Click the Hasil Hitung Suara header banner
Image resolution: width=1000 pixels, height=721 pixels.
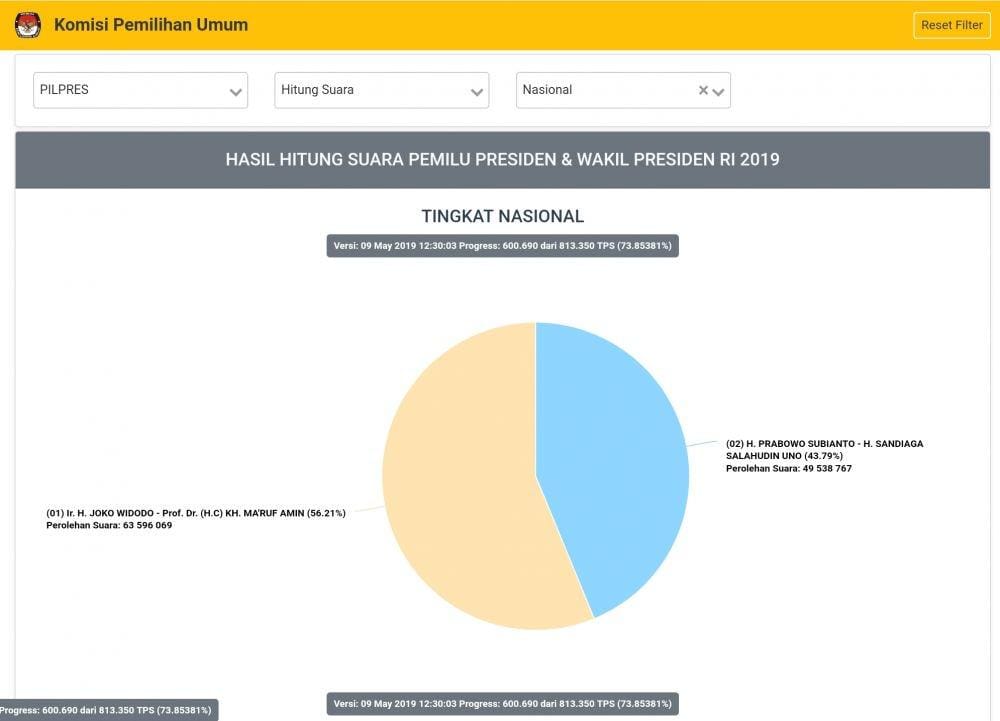point(502,159)
